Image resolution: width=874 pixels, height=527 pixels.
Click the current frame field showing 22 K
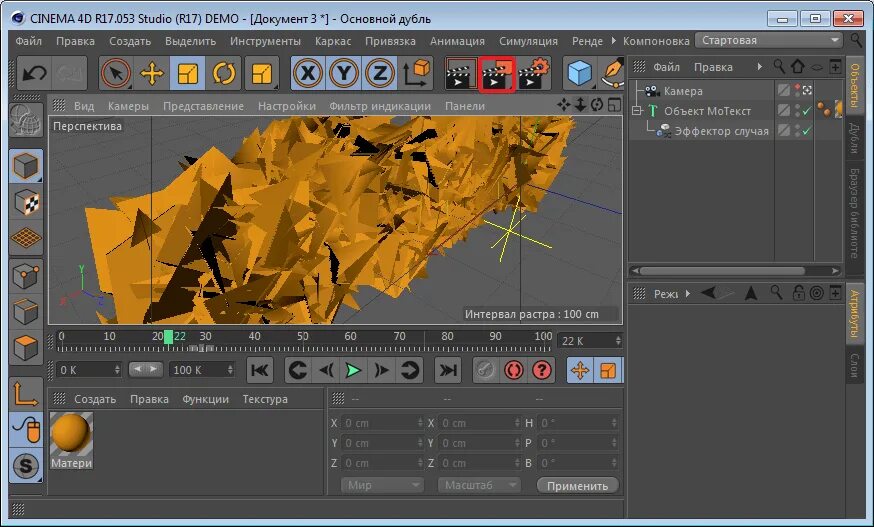(589, 340)
